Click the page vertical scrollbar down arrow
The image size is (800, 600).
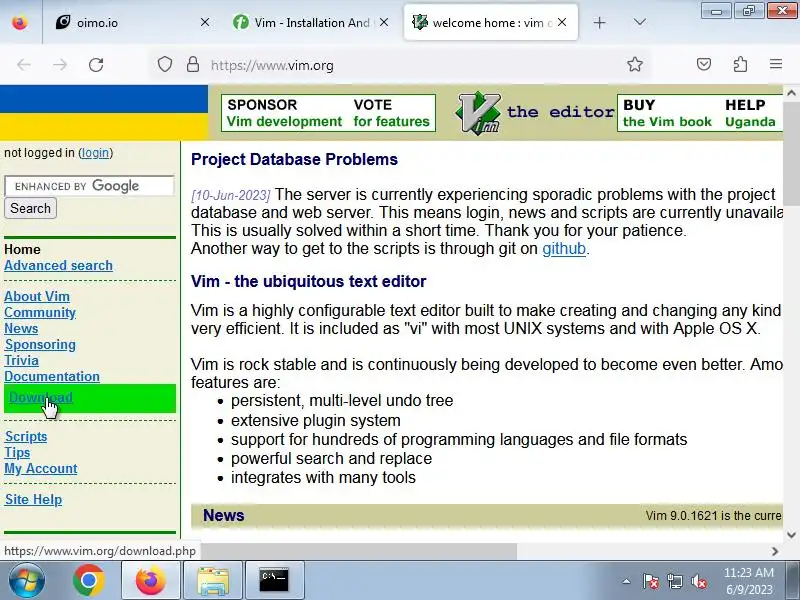791,535
